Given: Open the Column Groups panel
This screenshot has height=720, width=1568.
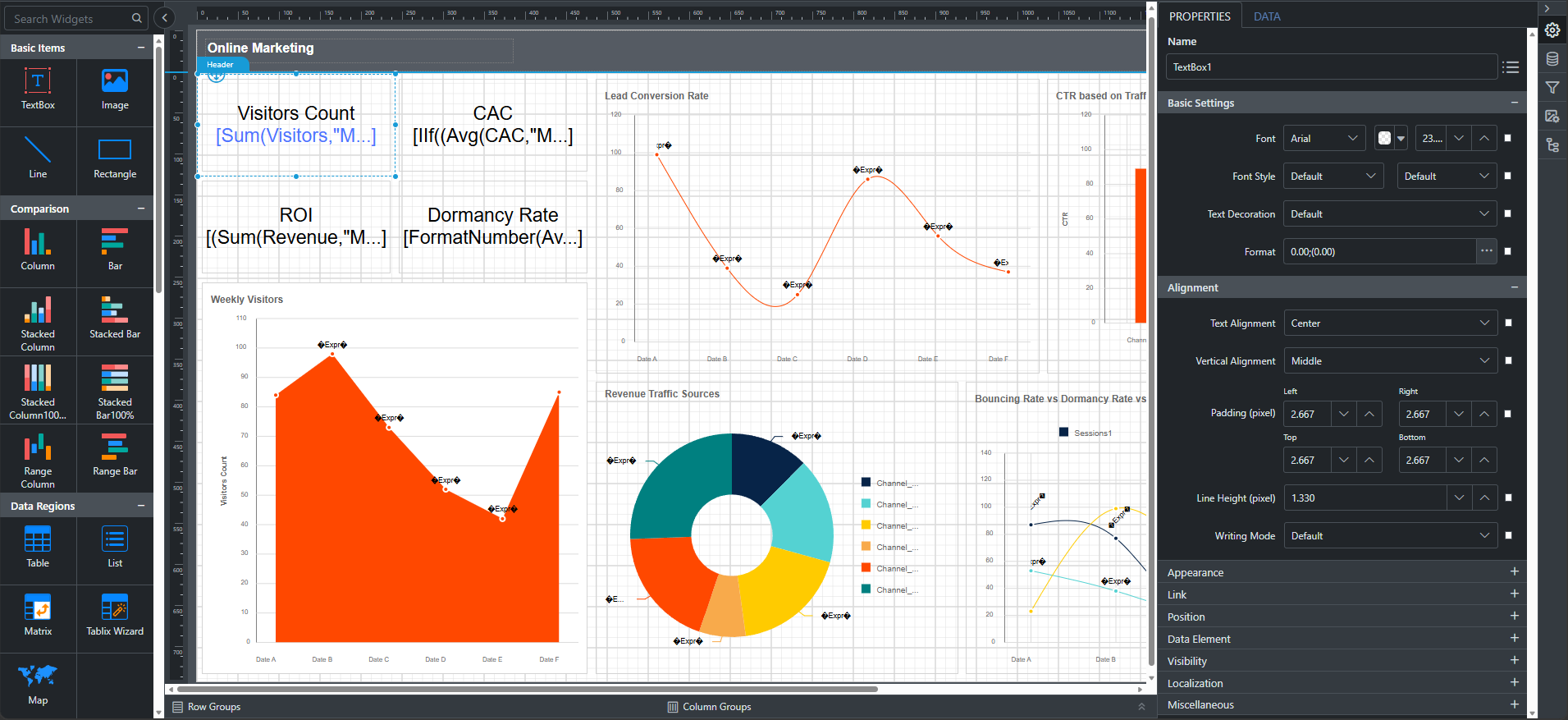Looking at the screenshot, I should 710,707.
